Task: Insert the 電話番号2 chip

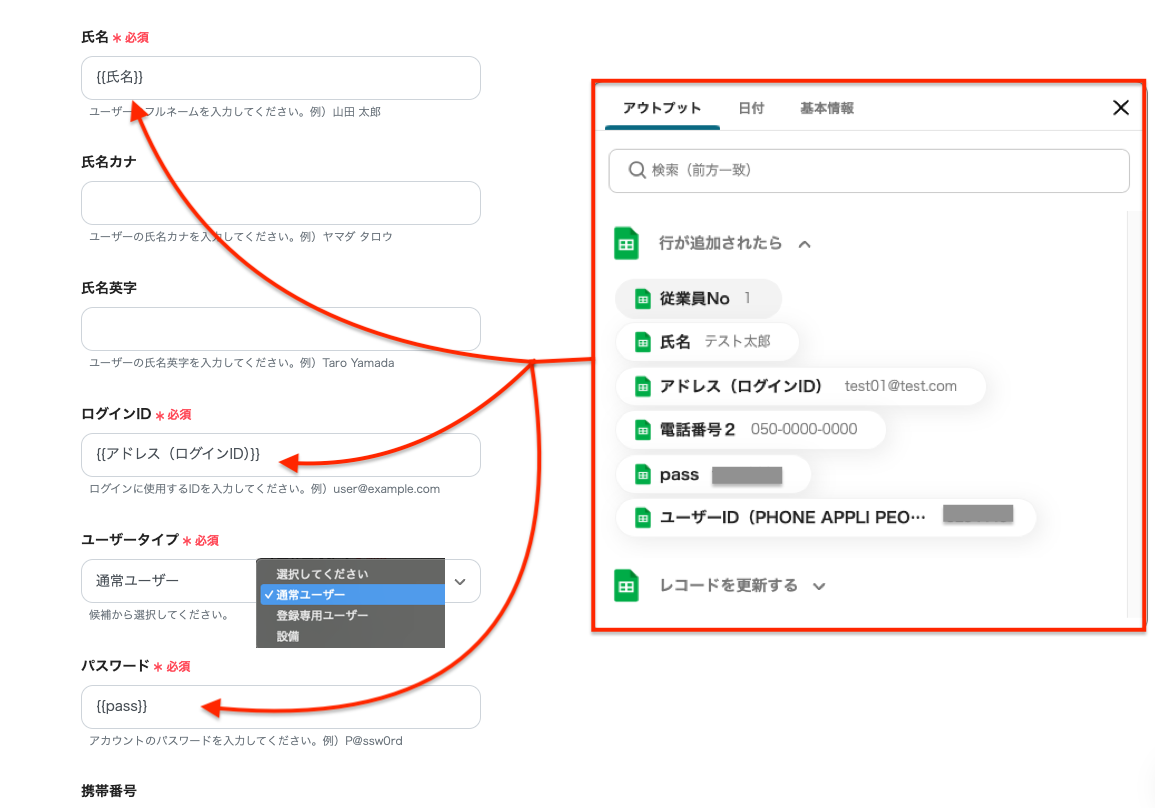Action: point(751,429)
